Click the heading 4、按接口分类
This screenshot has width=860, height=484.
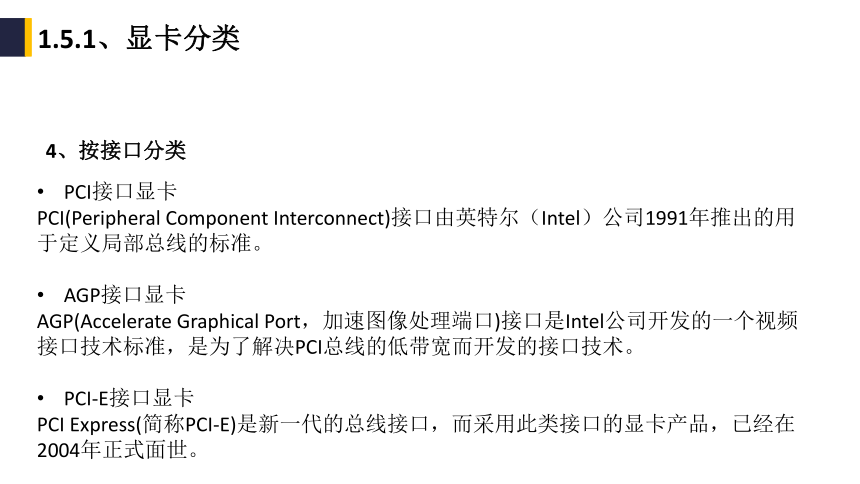click(x=116, y=150)
